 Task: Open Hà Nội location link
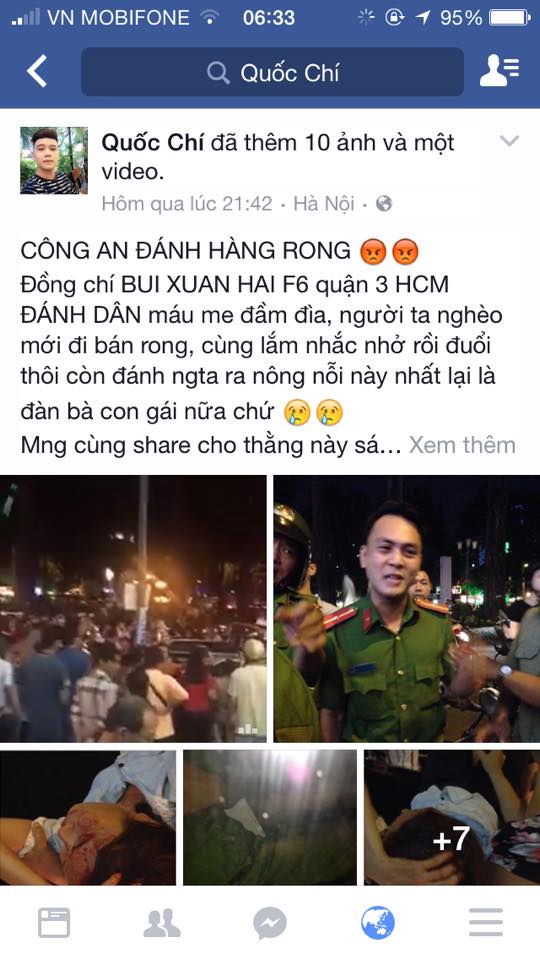(324, 203)
